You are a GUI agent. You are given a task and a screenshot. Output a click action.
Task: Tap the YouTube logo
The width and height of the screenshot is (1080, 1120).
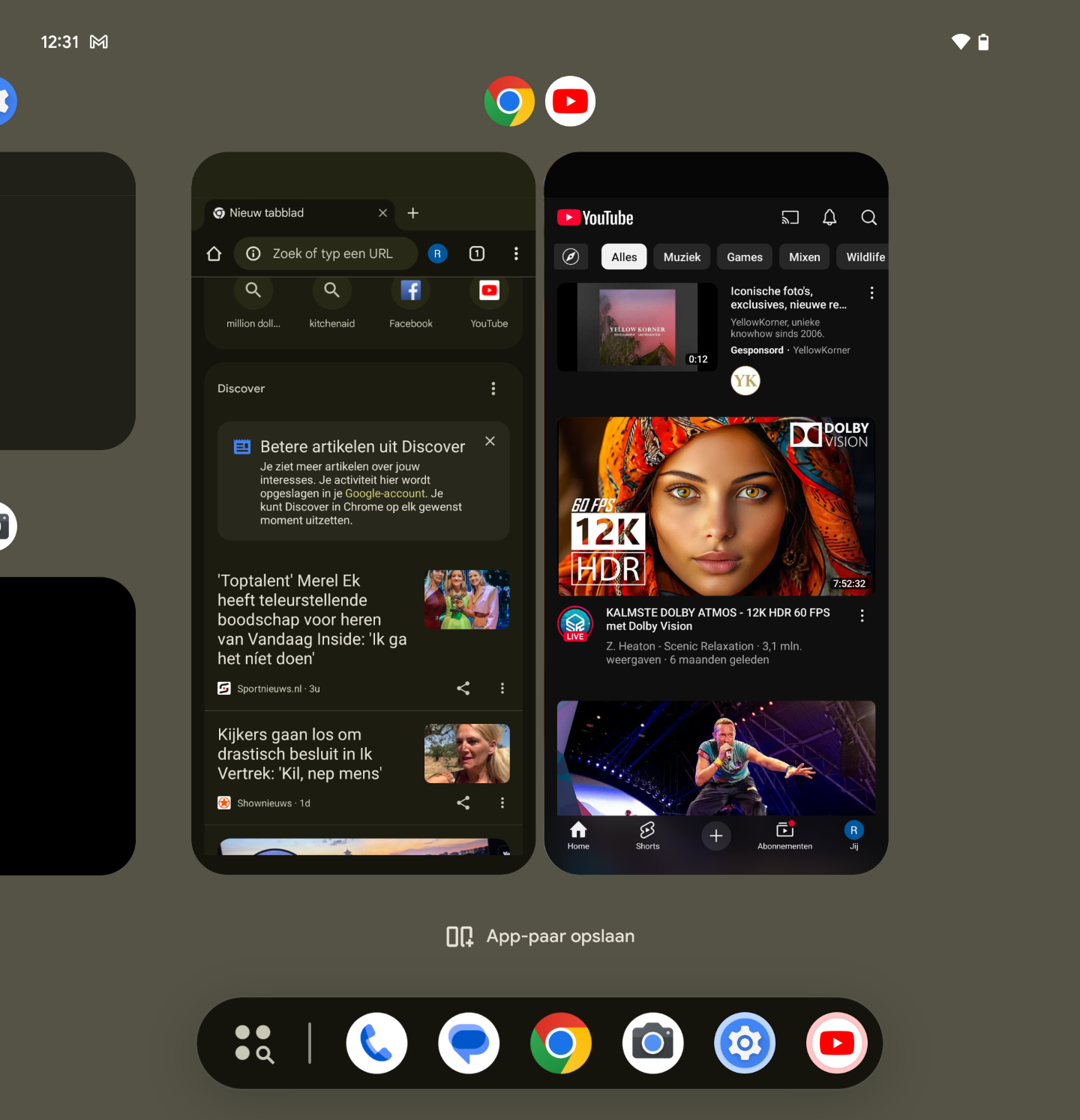[x=595, y=218]
